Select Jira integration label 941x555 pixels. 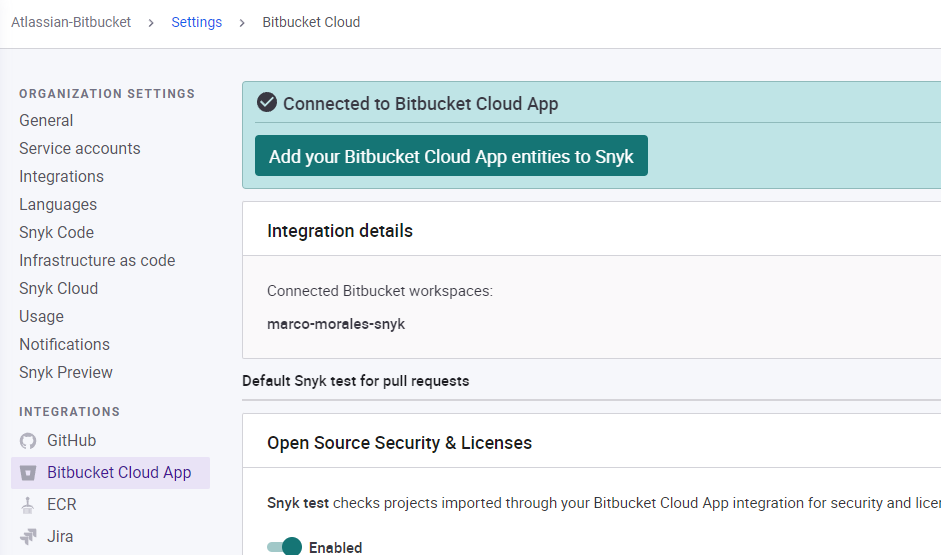click(60, 536)
